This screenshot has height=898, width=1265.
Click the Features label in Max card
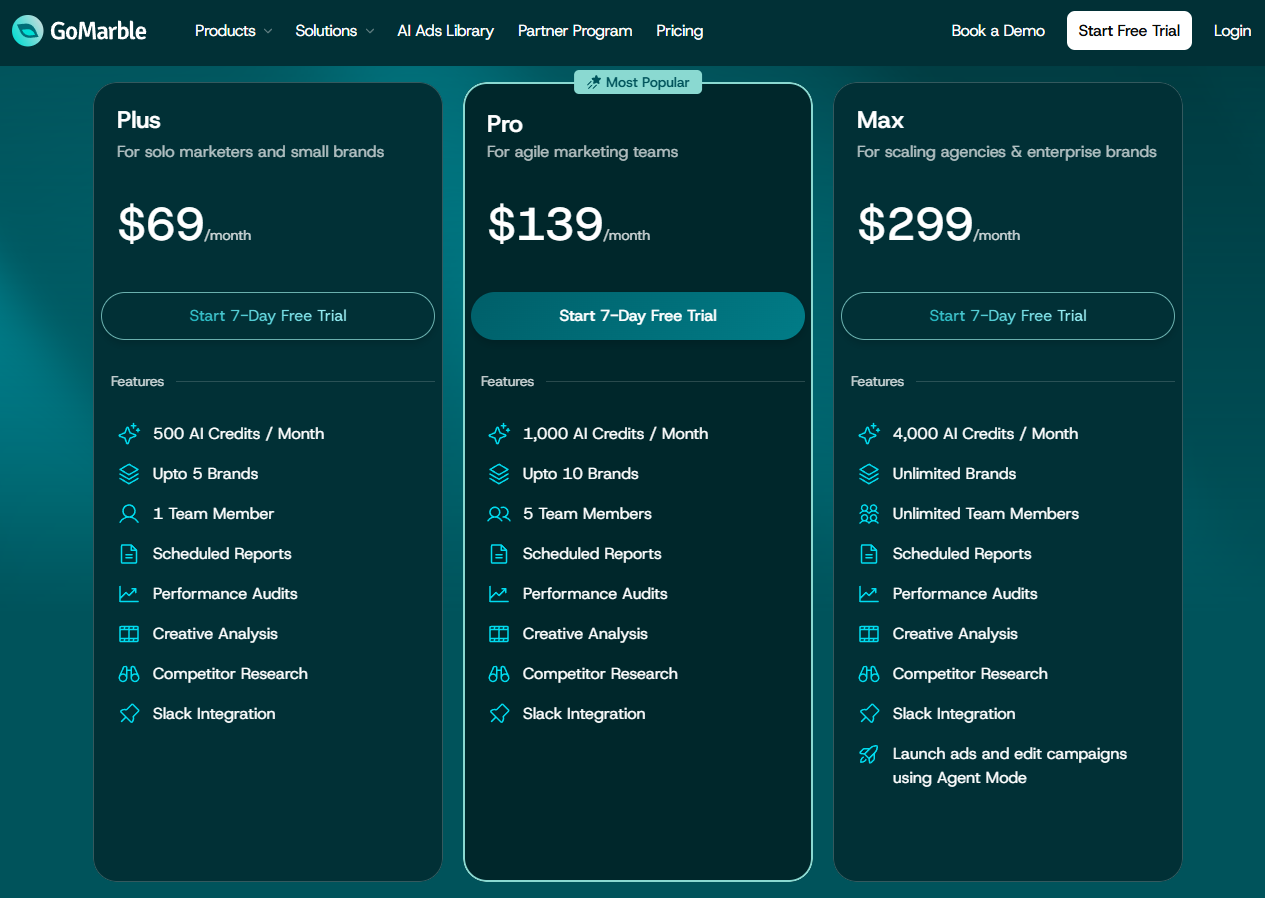tap(878, 381)
